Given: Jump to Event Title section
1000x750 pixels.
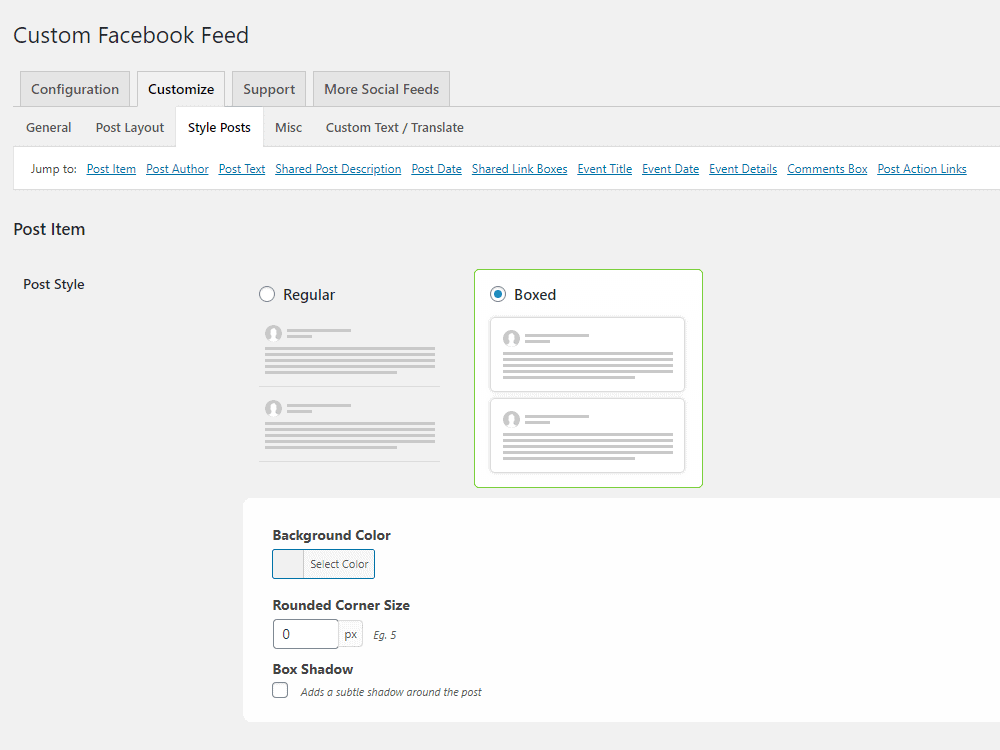Looking at the screenshot, I should [605, 169].
